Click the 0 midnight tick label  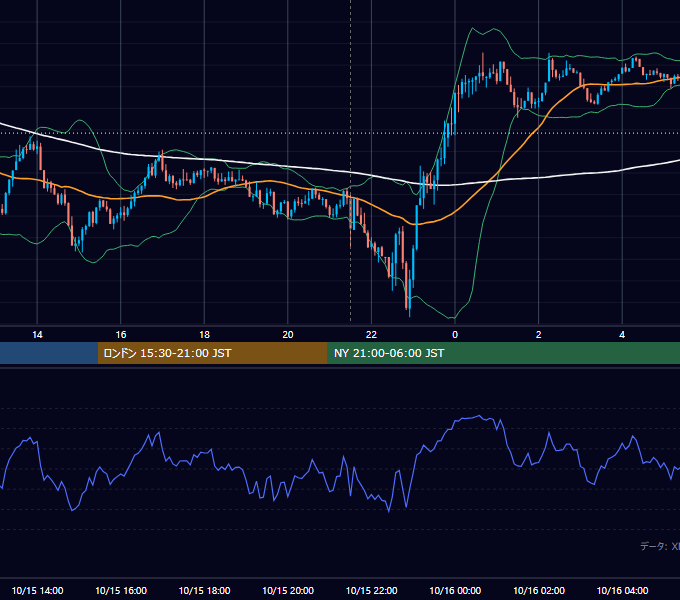[455, 335]
